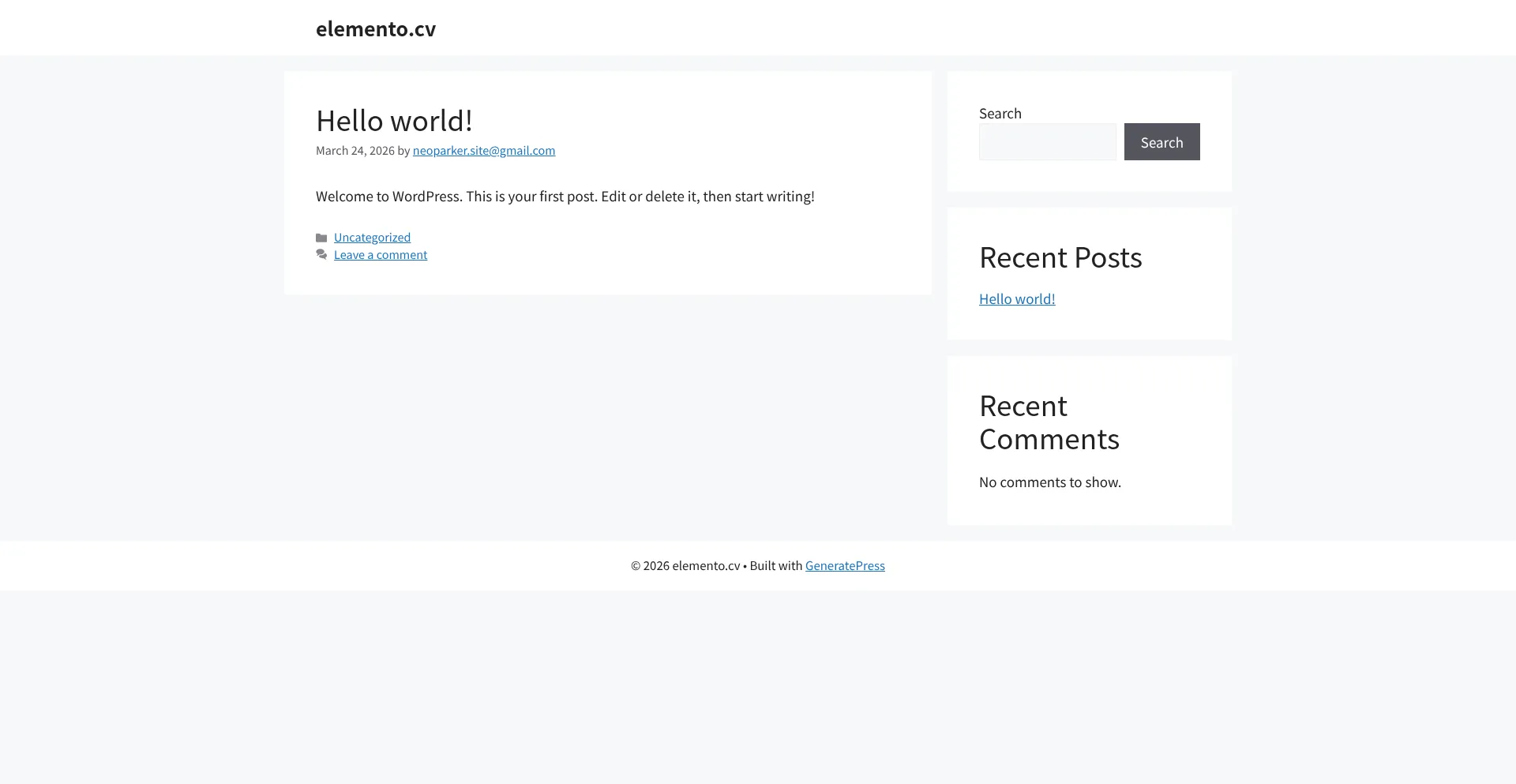Click the © 2026 elemento.cv copyright text
The image size is (1516, 784).
click(685, 566)
